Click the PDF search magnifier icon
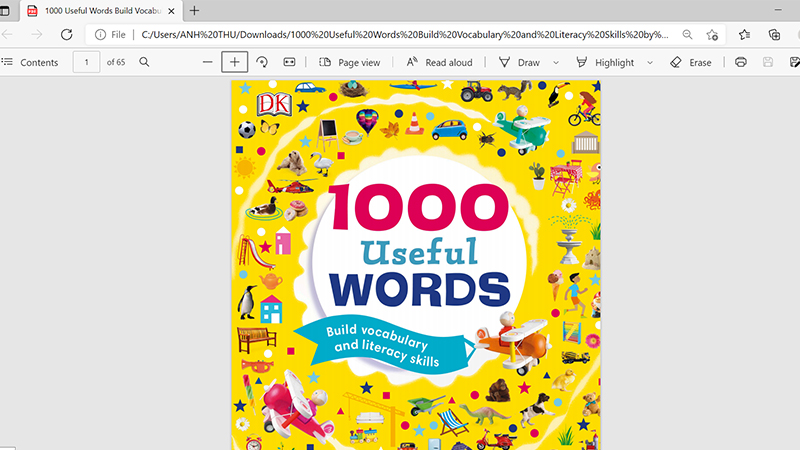Image resolution: width=800 pixels, height=450 pixels. 144,62
